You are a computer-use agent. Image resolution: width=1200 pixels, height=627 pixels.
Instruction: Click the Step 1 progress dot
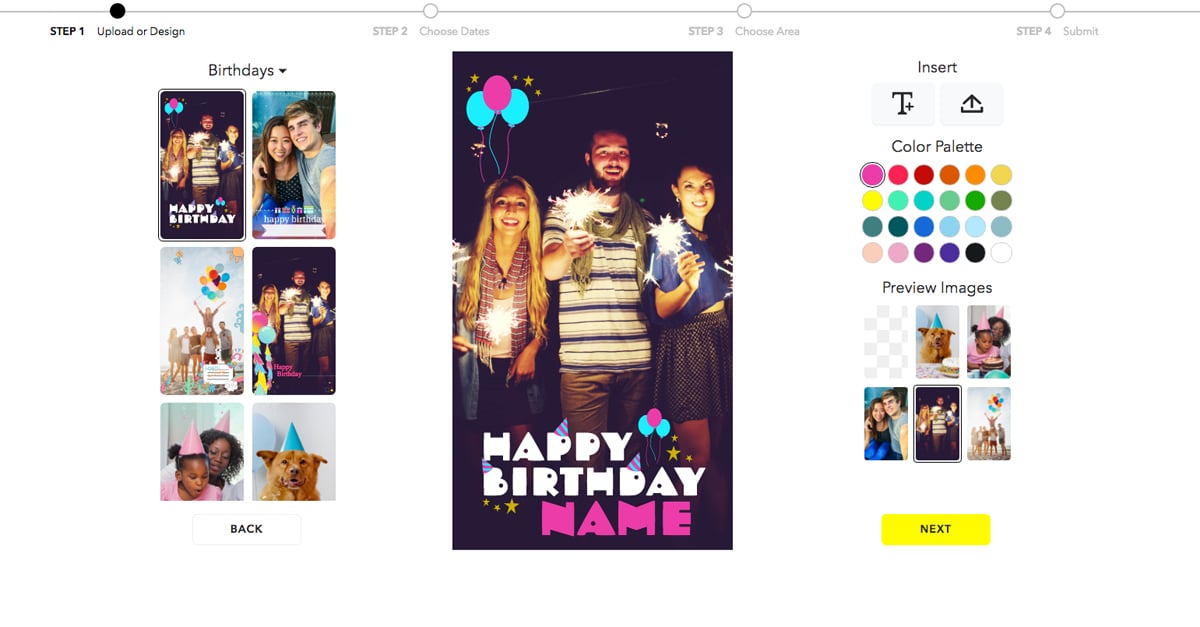click(117, 11)
